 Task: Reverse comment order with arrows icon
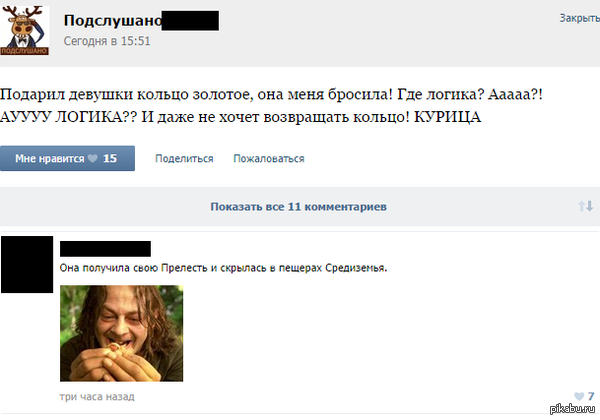(x=585, y=207)
